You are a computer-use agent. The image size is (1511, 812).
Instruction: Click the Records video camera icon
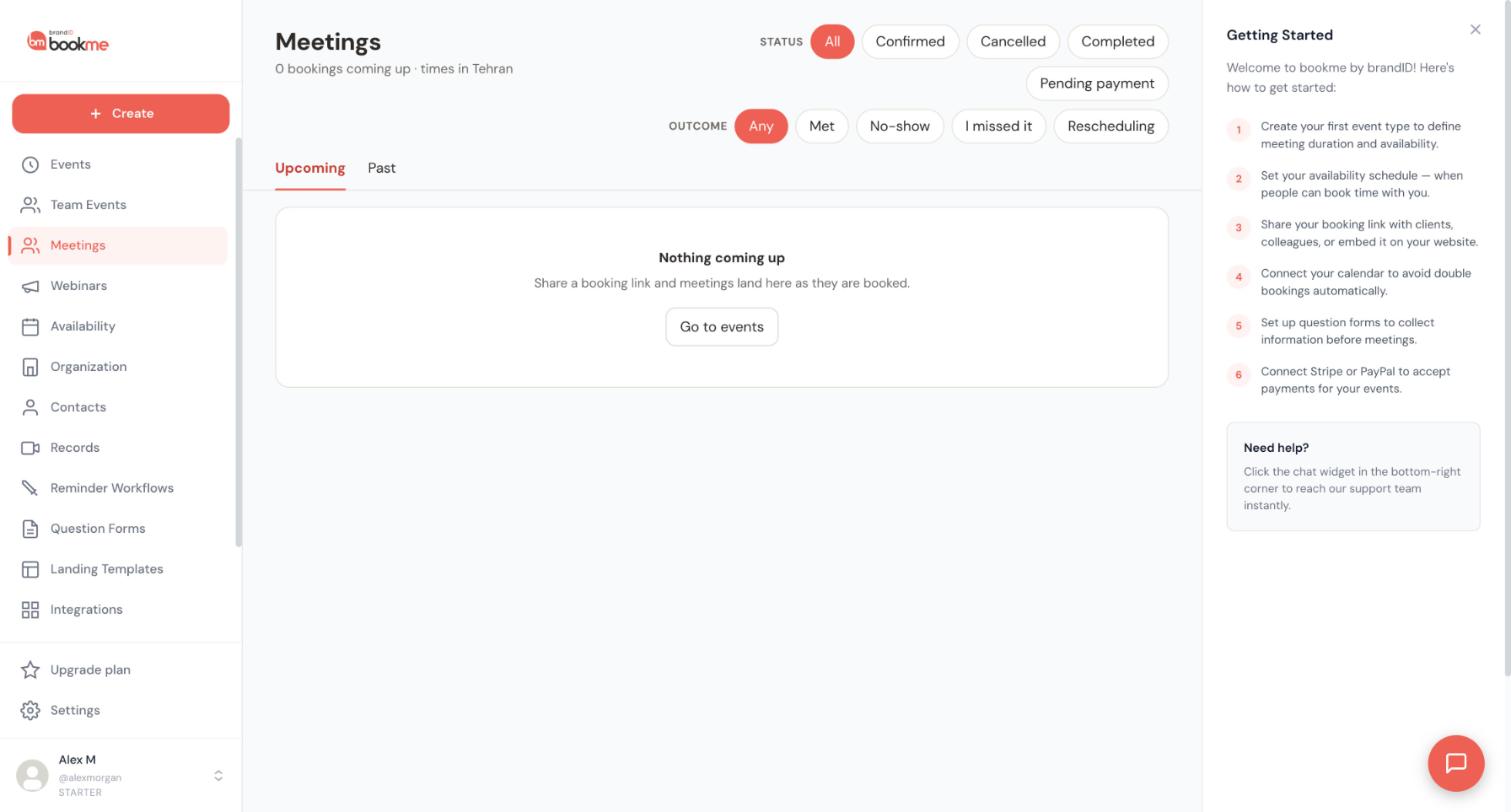coord(30,448)
